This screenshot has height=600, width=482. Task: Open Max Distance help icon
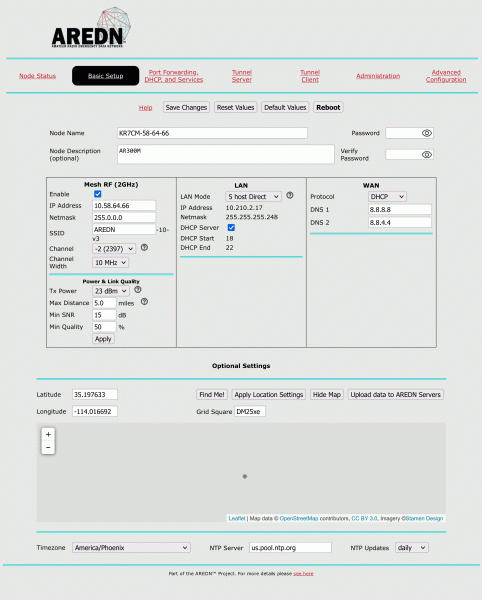click(144, 302)
